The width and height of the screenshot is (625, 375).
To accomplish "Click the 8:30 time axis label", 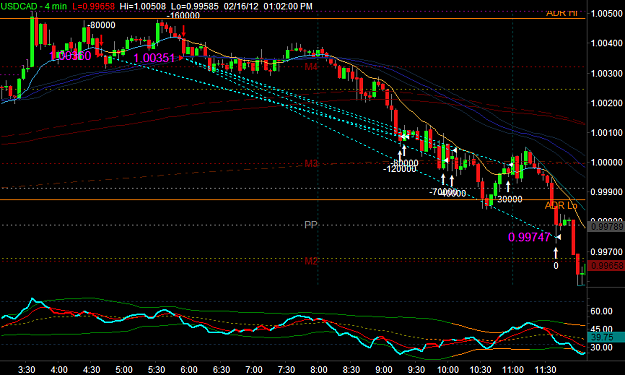I will click(351, 370).
